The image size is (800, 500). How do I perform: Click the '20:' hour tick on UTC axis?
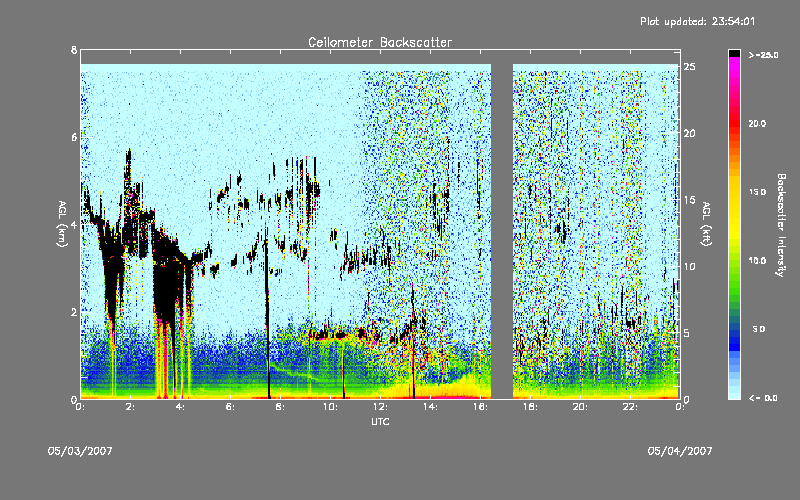[580, 407]
